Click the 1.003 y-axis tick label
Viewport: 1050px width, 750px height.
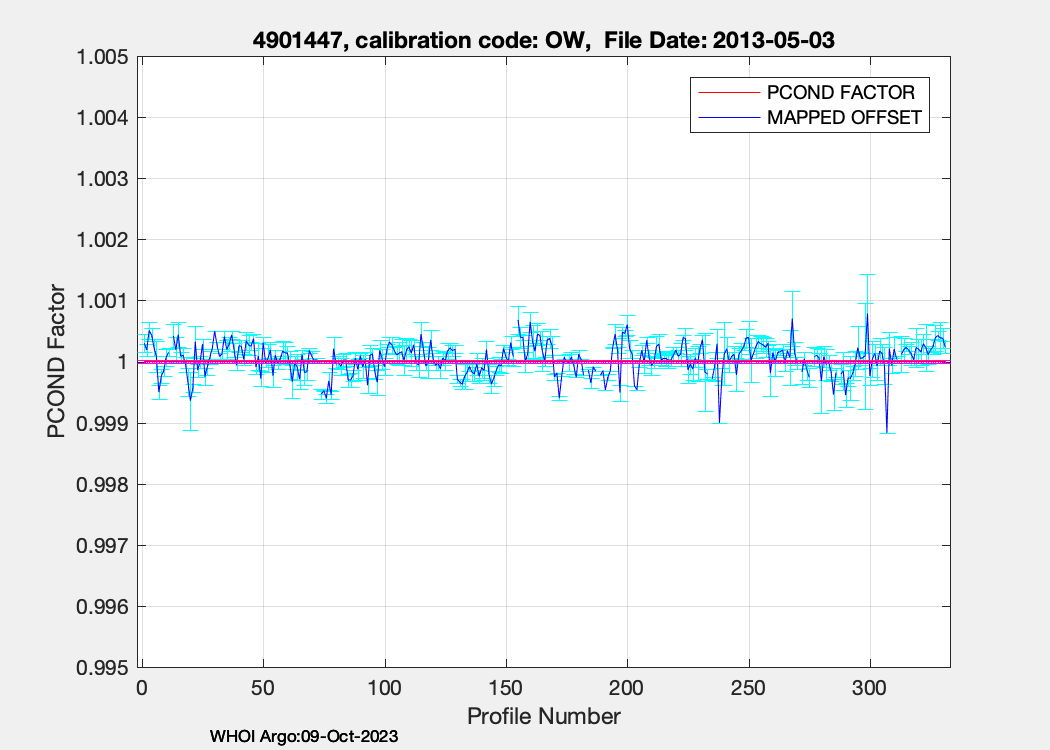click(x=103, y=178)
